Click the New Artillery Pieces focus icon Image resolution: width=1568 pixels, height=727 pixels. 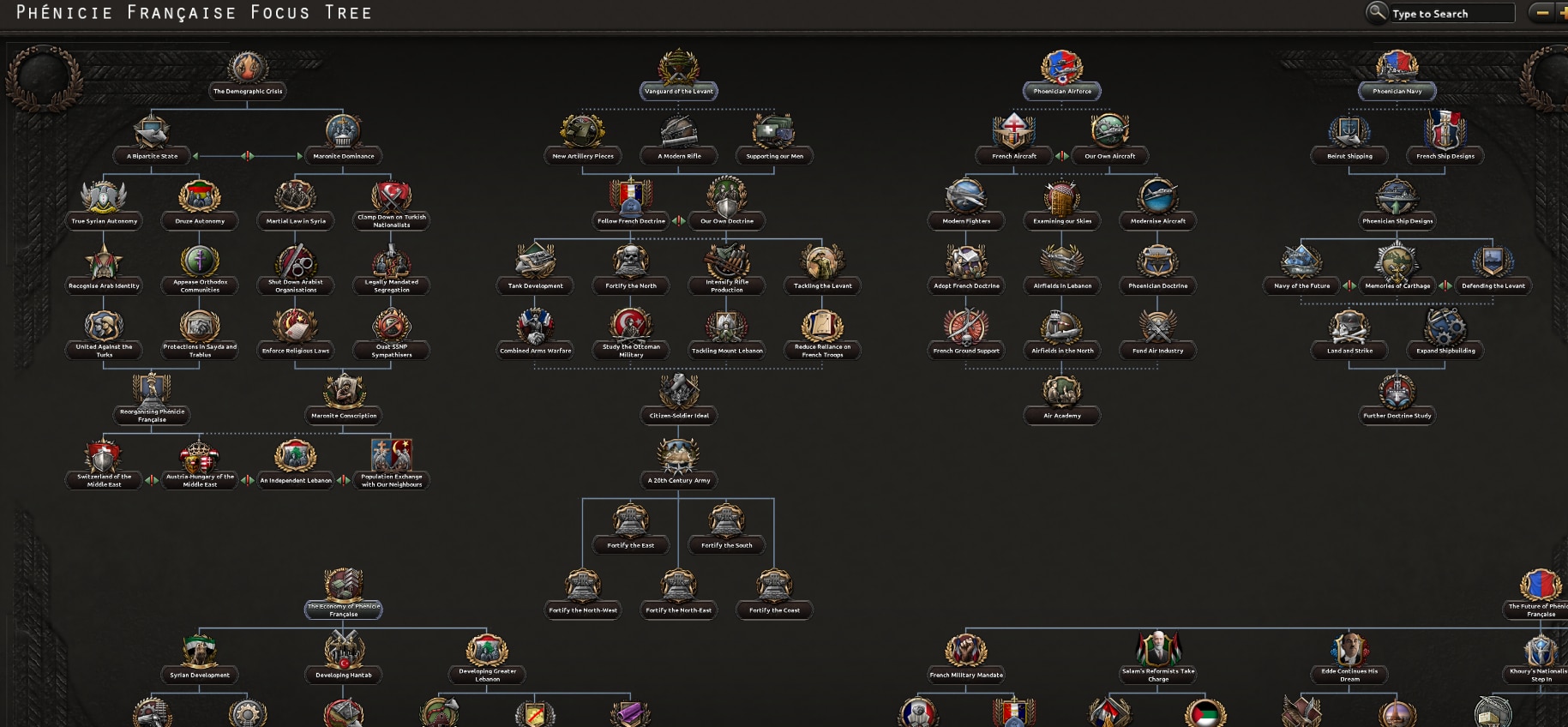coord(583,131)
